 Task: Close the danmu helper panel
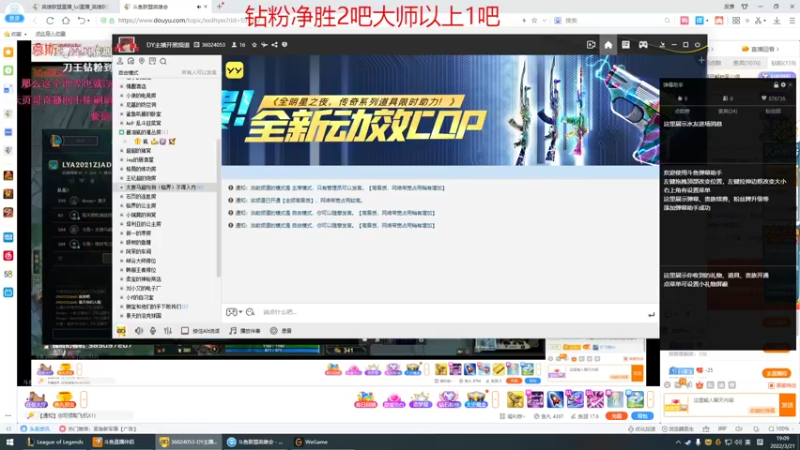click(790, 85)
